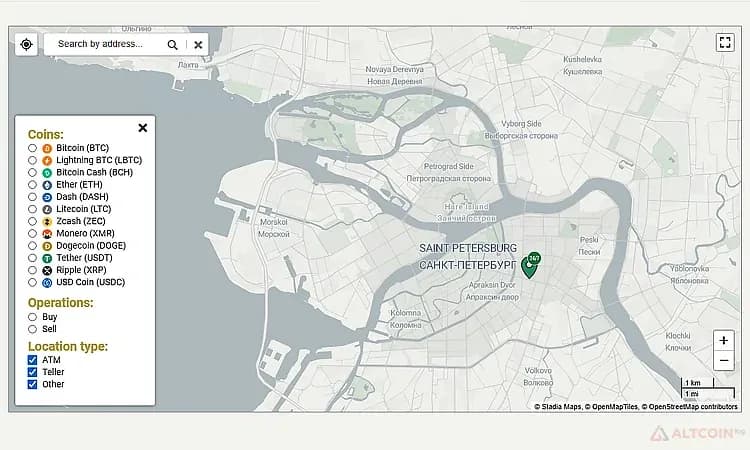Select Tether (USDT) radio button
This screenshot has height=450, width=750.
pos(32,258)
